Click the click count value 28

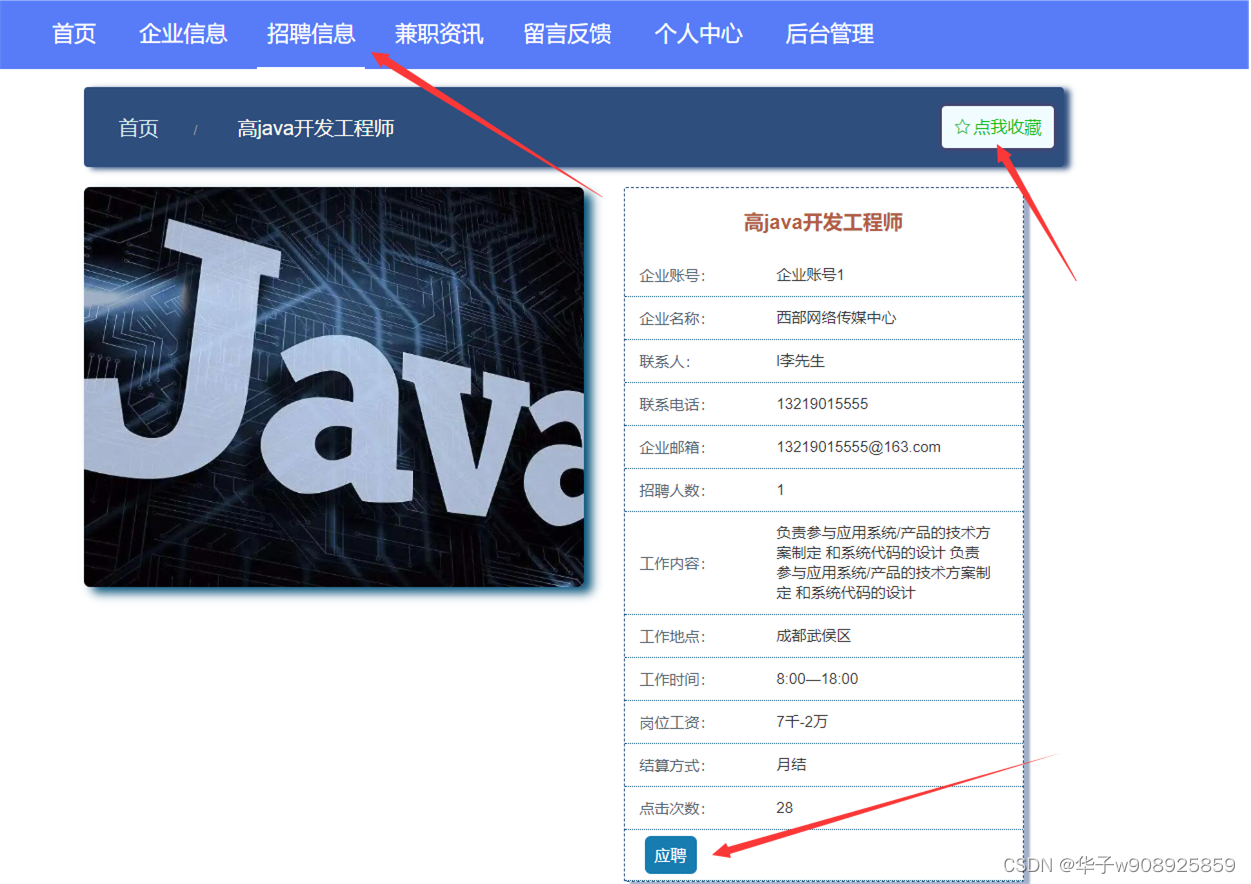(785, 808)
